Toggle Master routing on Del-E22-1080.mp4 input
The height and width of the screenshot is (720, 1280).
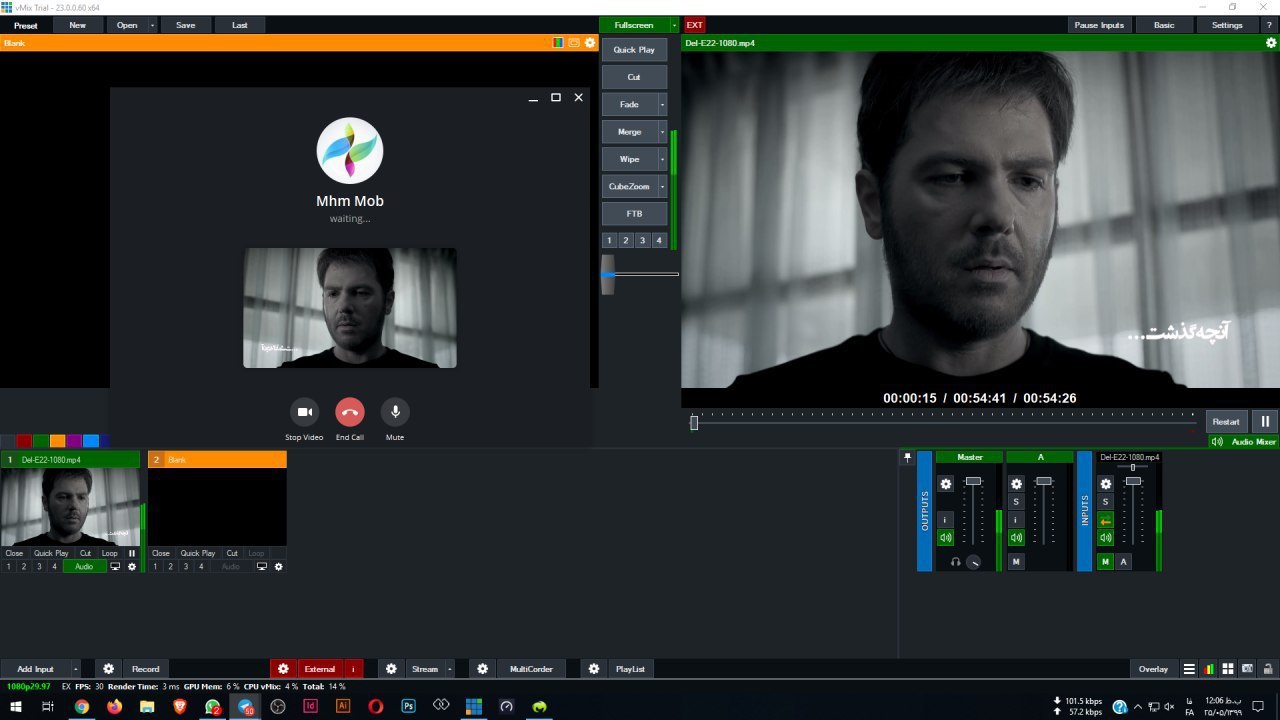pos(1105,562)
